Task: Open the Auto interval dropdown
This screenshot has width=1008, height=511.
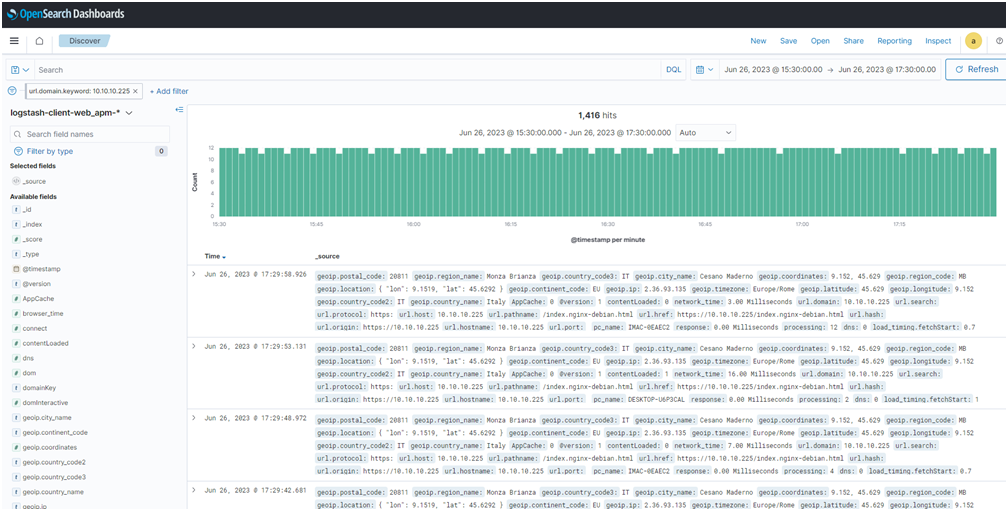Action: [x=705, y=132]
